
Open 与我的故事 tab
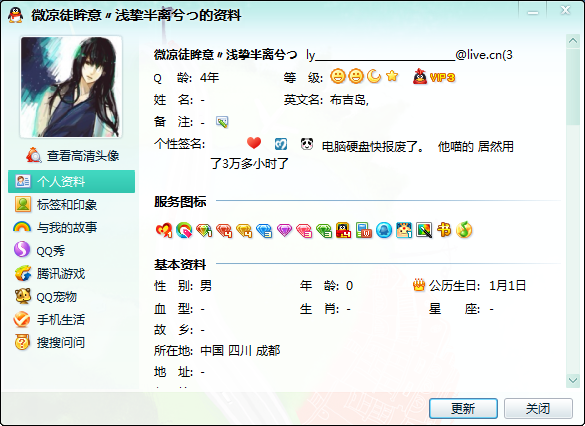55,227
